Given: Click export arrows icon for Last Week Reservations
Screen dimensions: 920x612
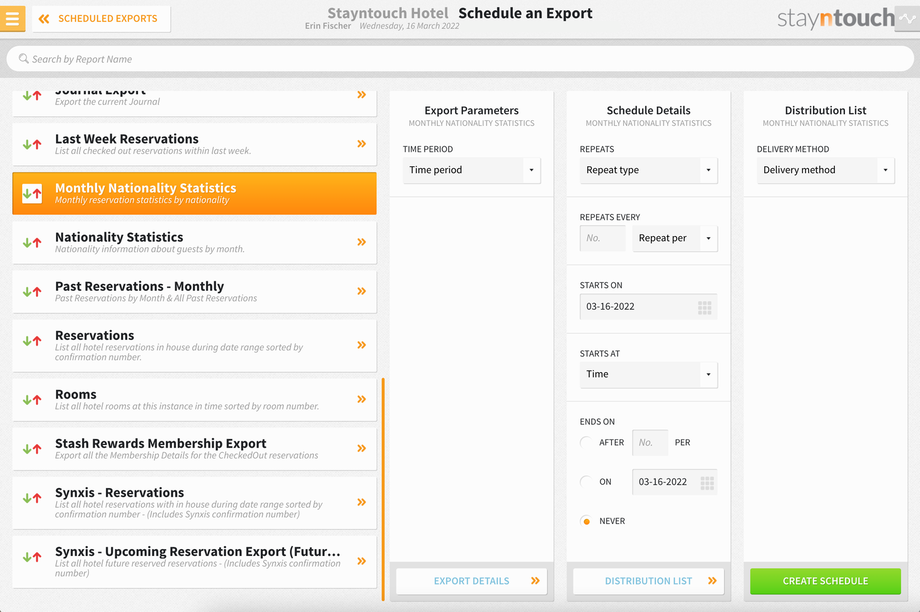Looking at the screenshot, I should tap(32, 144).
